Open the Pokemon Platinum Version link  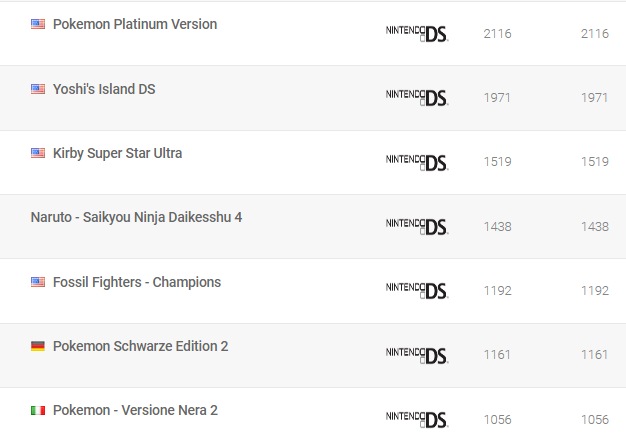point(134,24)
